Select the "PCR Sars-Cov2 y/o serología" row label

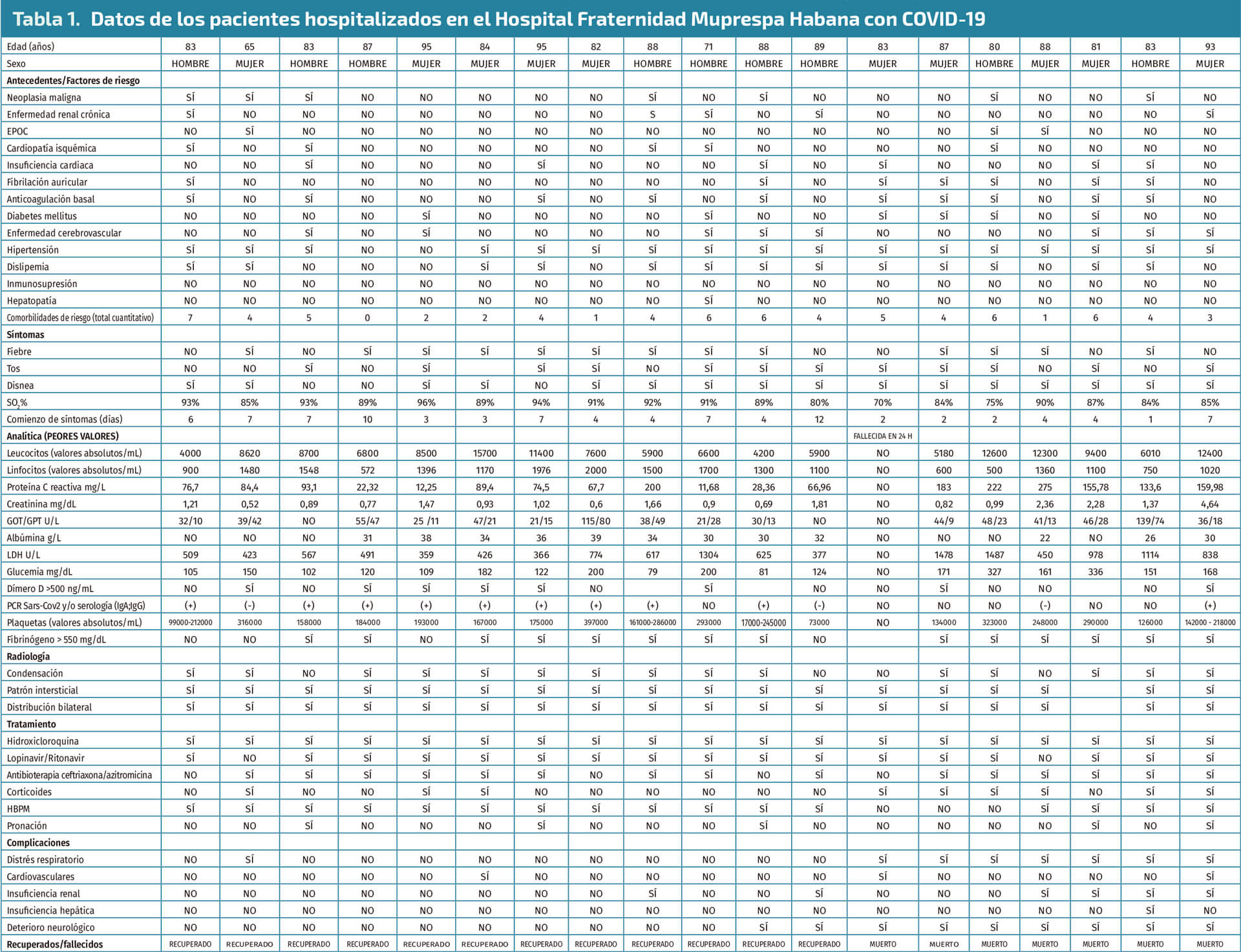click(76, 606)
